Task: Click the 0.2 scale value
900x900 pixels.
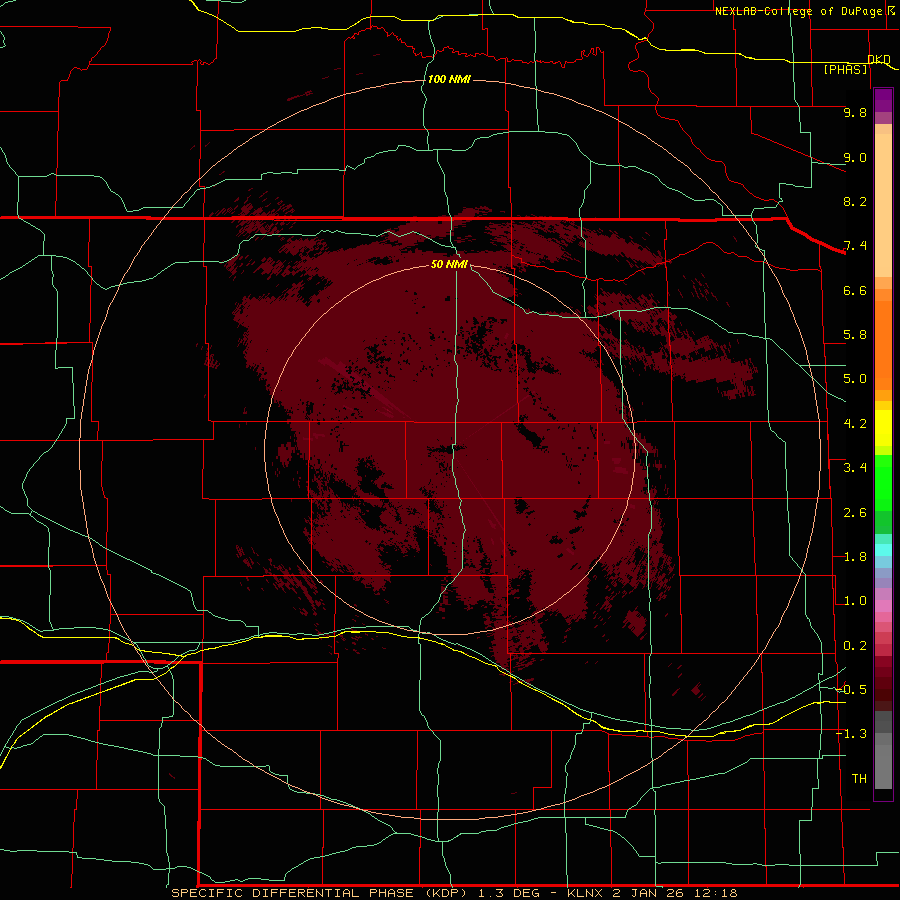Action: tap(855, 646)
